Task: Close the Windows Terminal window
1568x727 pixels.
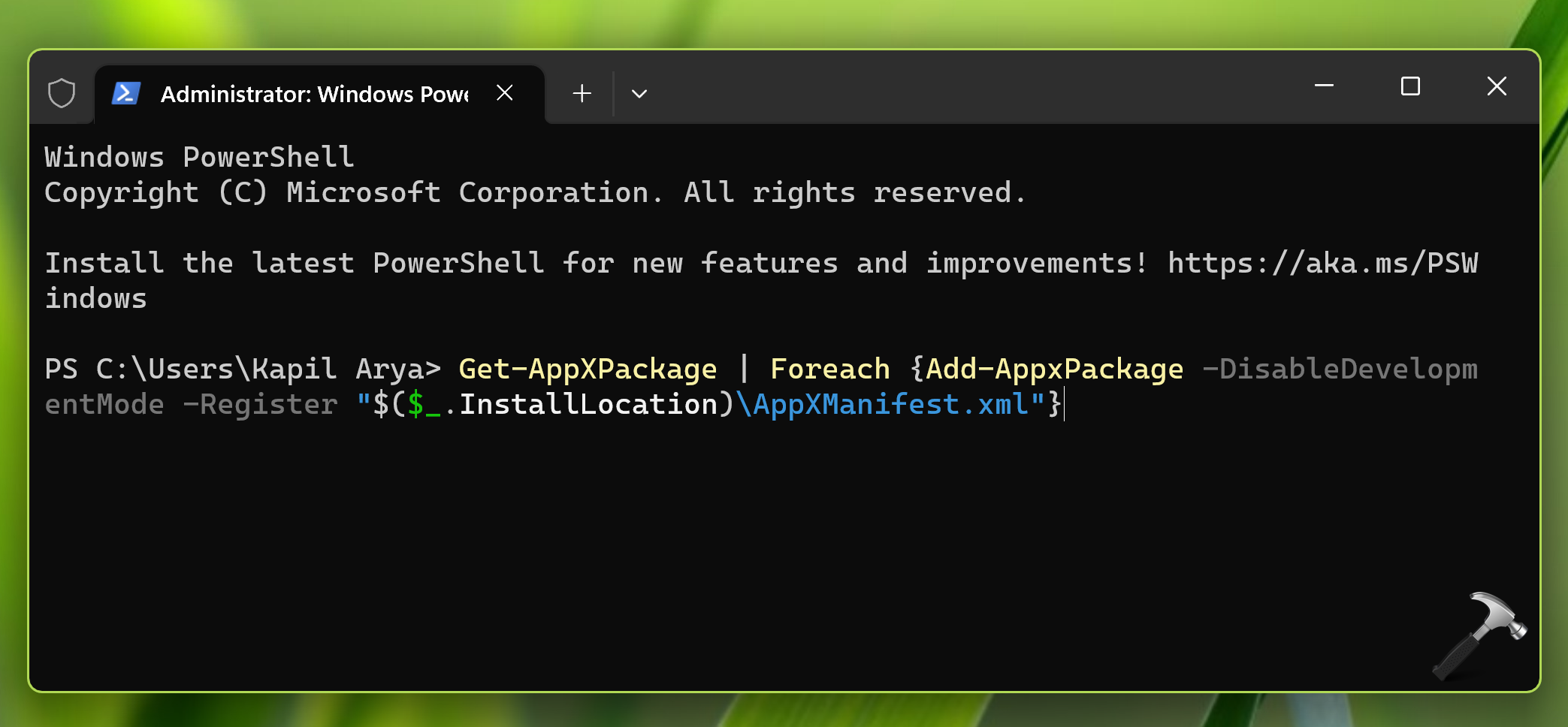Action: [1497, 86]
